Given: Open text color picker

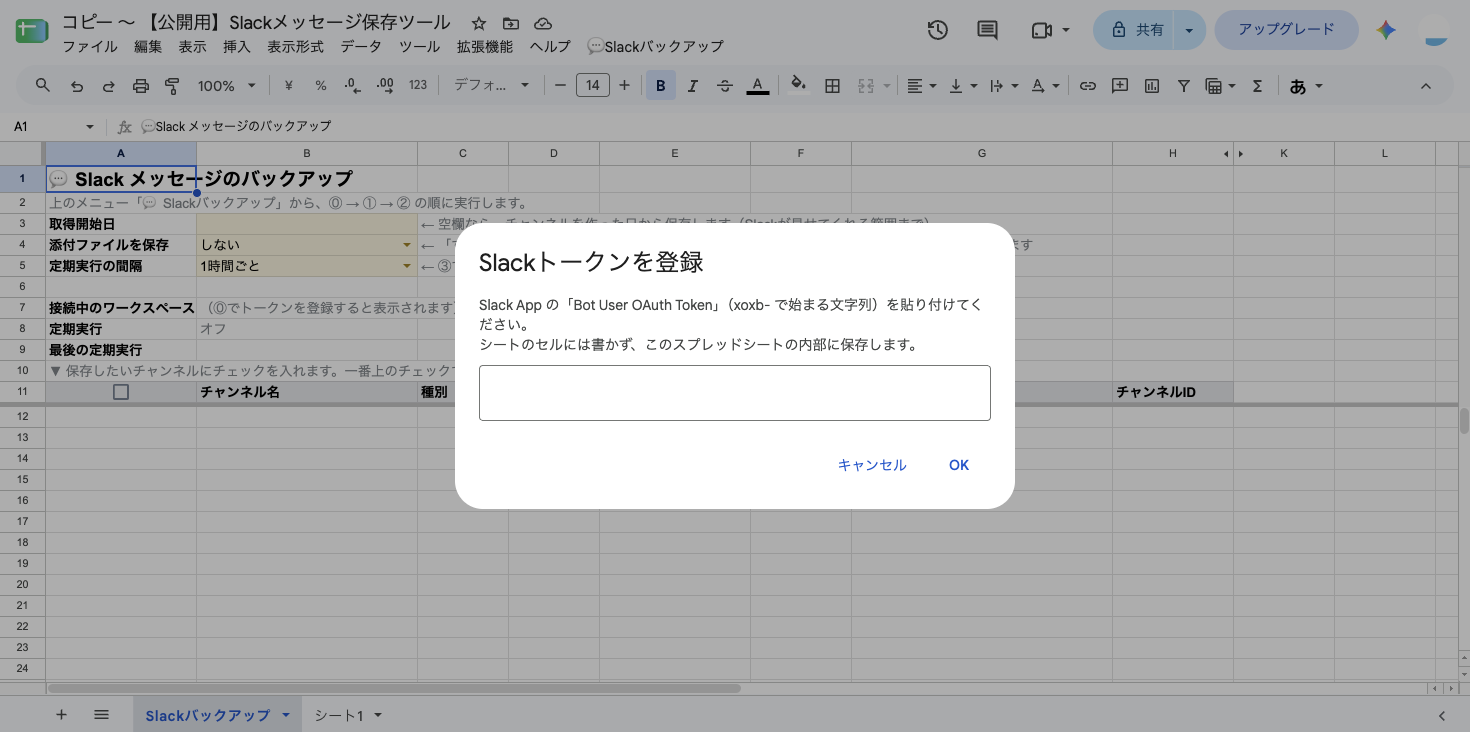Looking at the screenshot, I should click(758, 86).
